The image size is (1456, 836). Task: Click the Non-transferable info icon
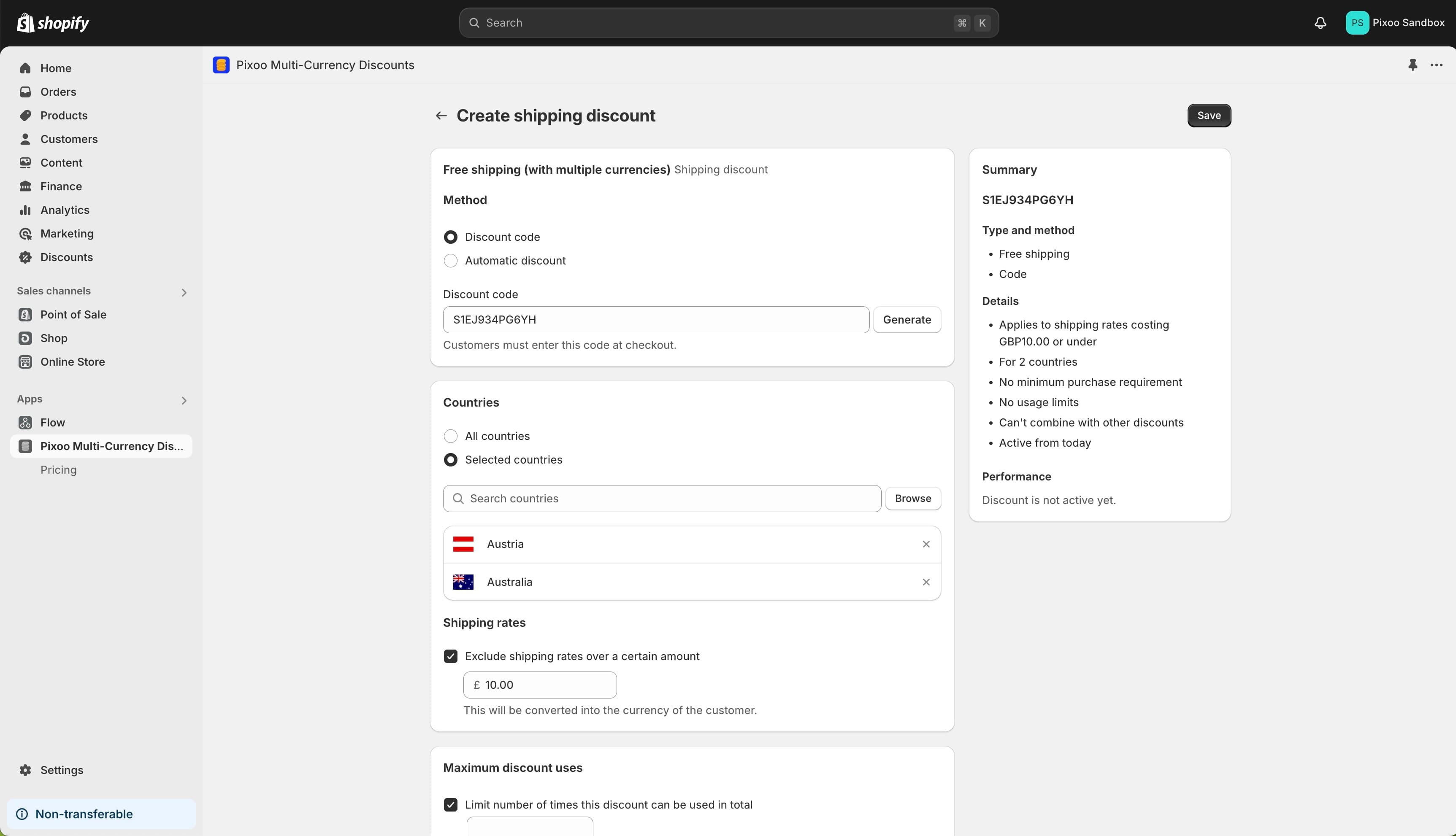(22, 814)
